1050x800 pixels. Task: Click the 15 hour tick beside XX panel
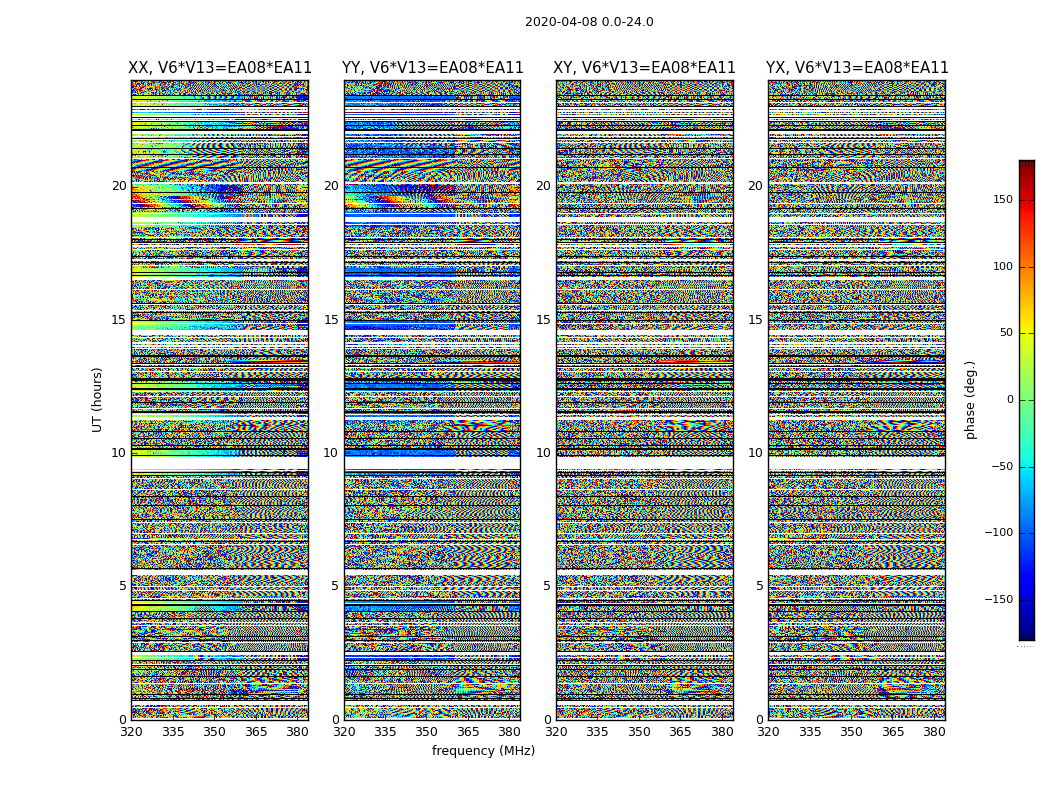[x=119, y=319]
